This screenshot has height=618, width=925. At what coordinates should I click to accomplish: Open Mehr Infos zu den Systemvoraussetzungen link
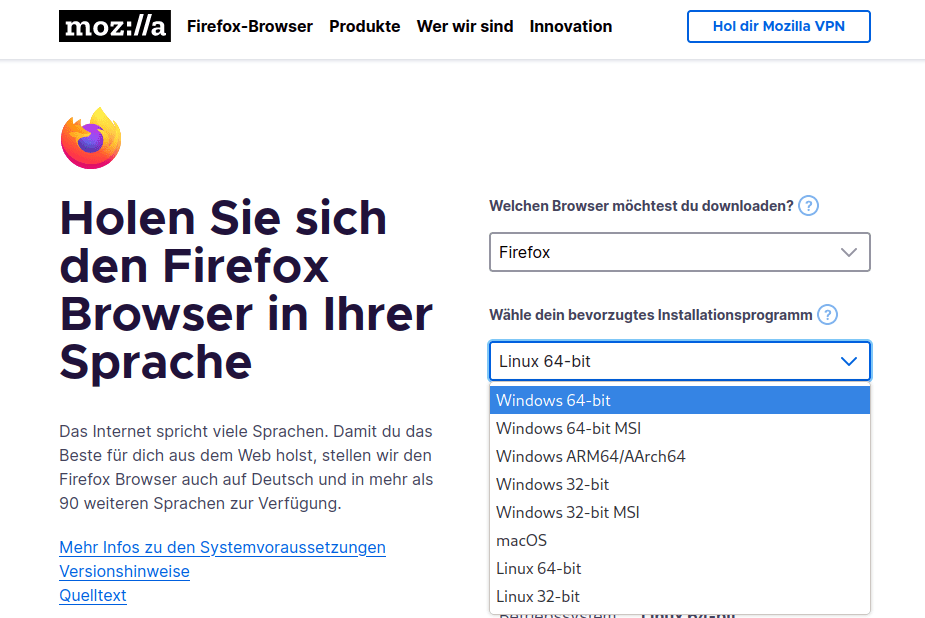(222, 547)
